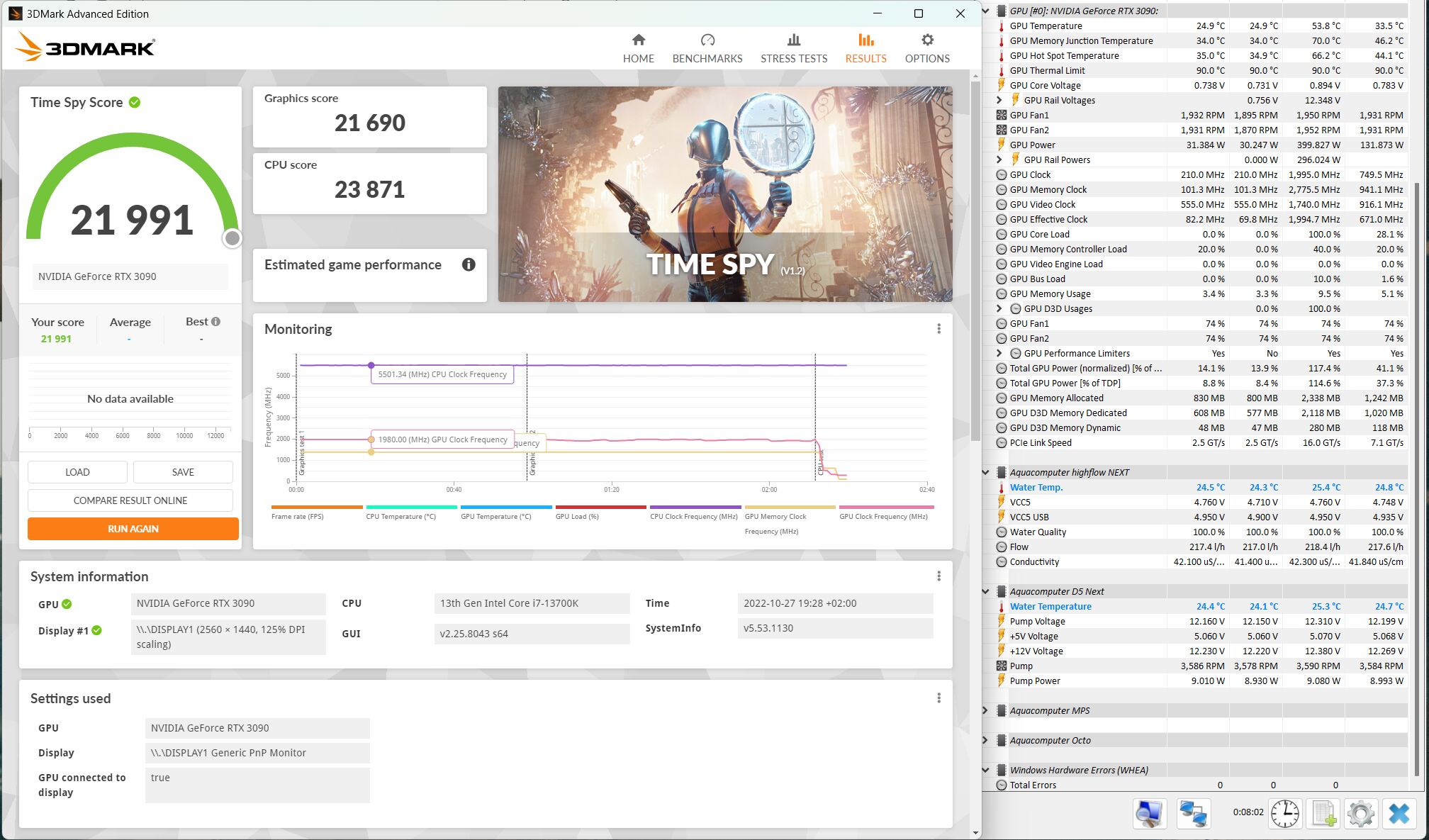
Task: Click the HWiNFO blue X close icon
Action: coord(1399,813)
